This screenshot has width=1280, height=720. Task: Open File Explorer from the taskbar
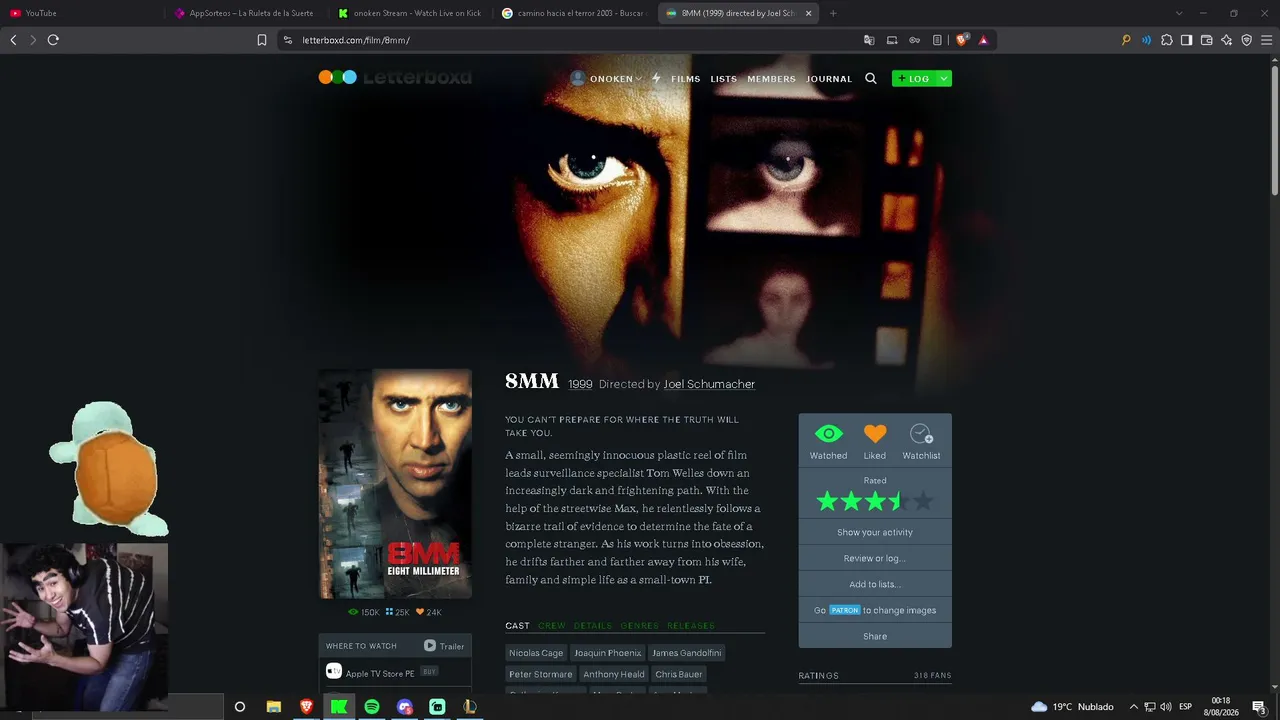click(273, 707)
